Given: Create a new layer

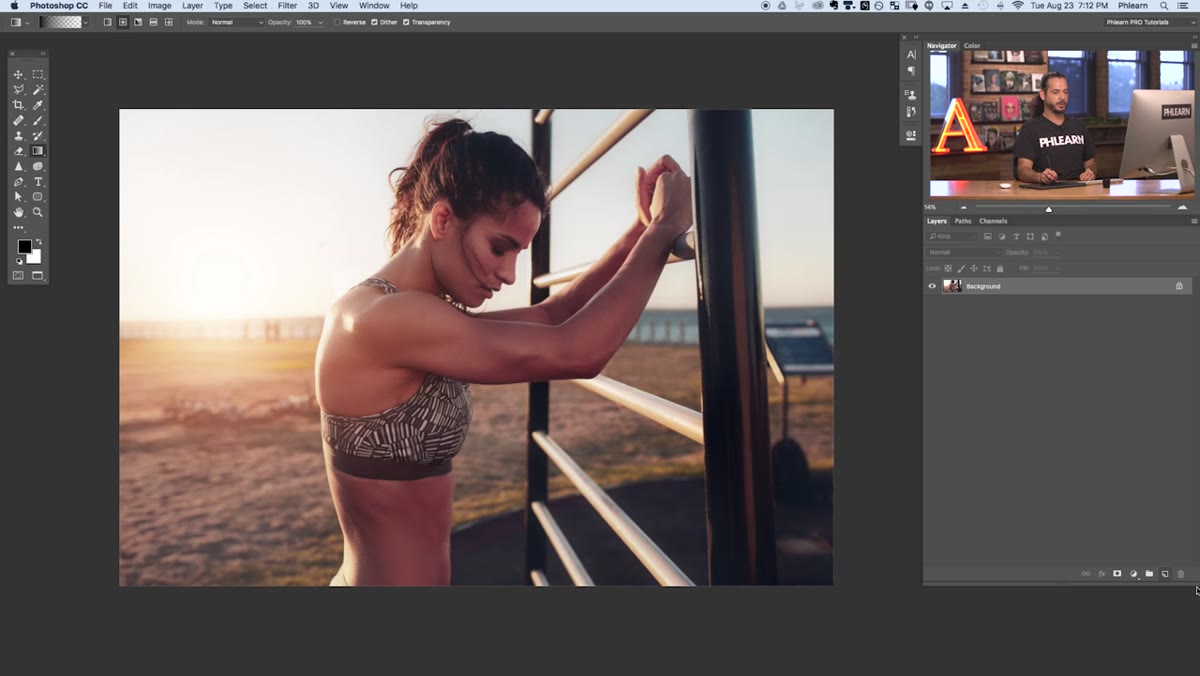Looking at the screenshot, I should click(1165, 574).
